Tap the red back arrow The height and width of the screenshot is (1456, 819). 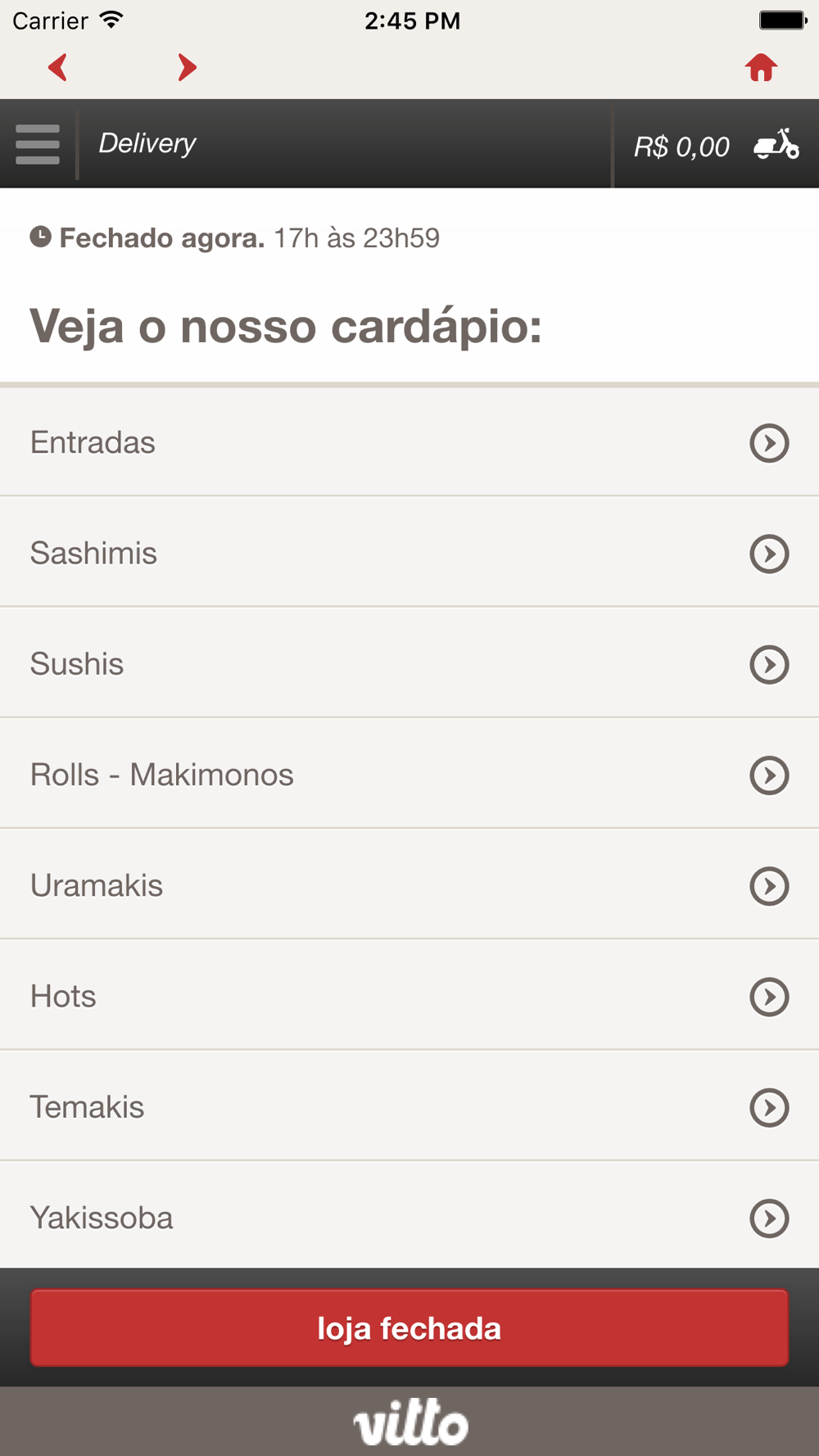(57, 67)
